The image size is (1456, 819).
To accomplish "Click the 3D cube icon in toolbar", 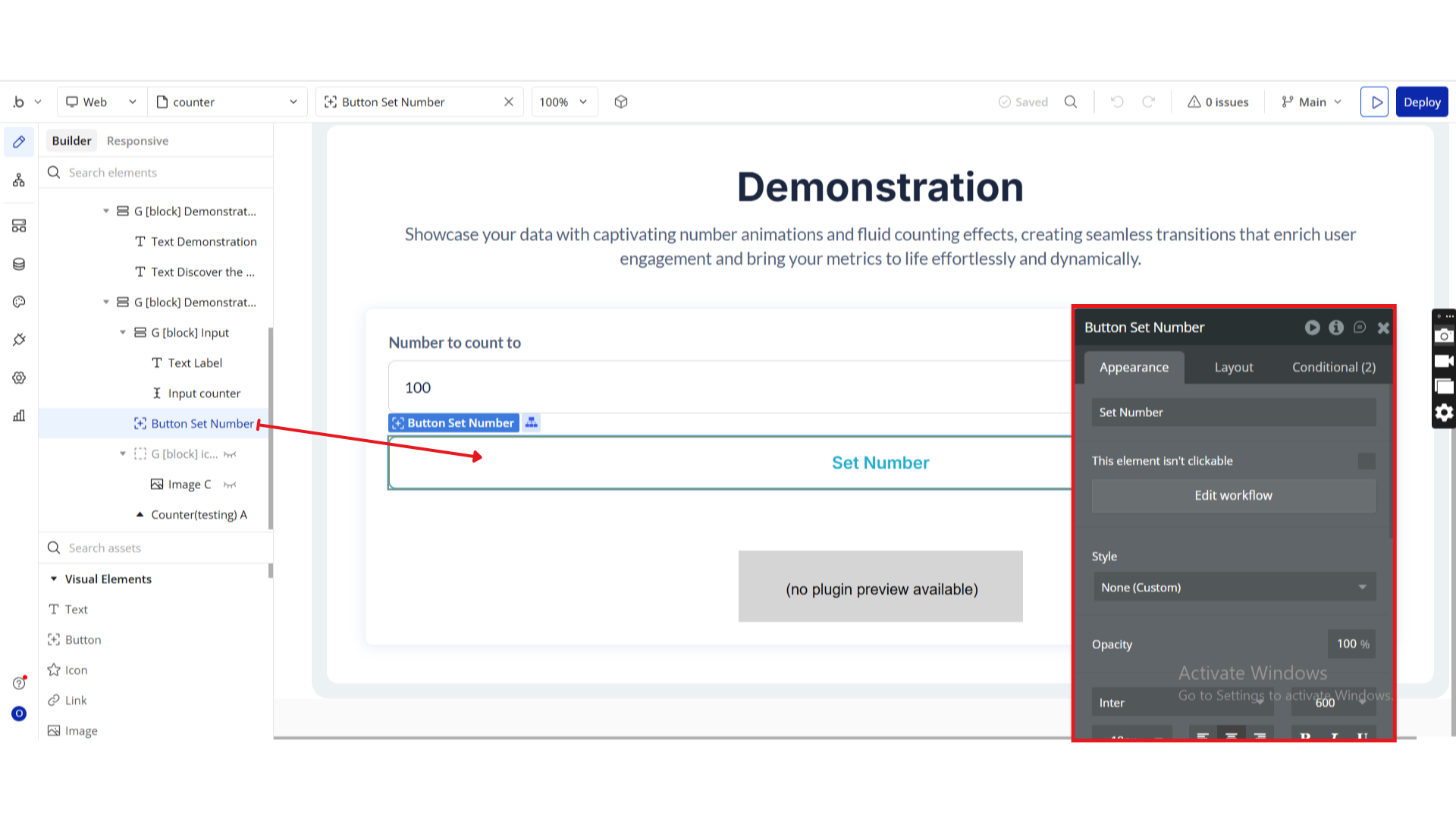I will [621, 102].
